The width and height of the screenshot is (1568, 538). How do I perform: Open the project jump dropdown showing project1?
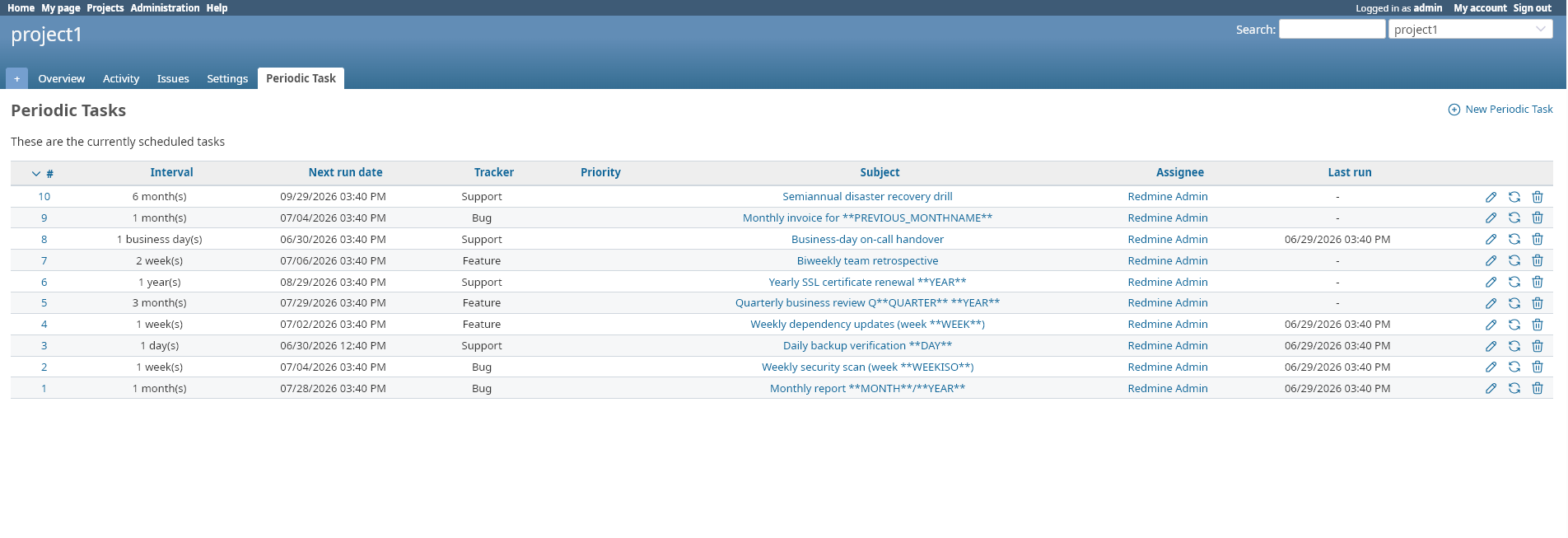point(1470,29)
